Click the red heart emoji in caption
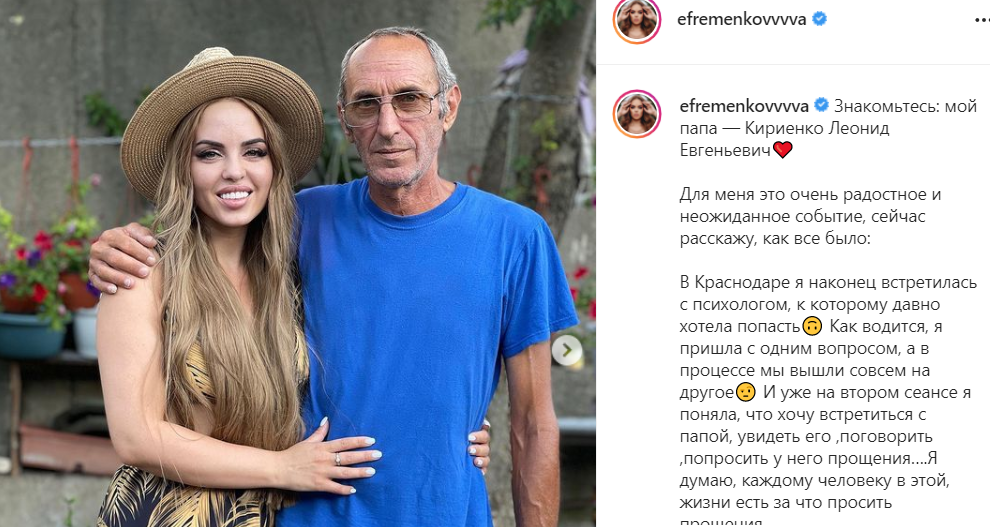The height and width of the screenshot is (527, 990). coord(783,150)
